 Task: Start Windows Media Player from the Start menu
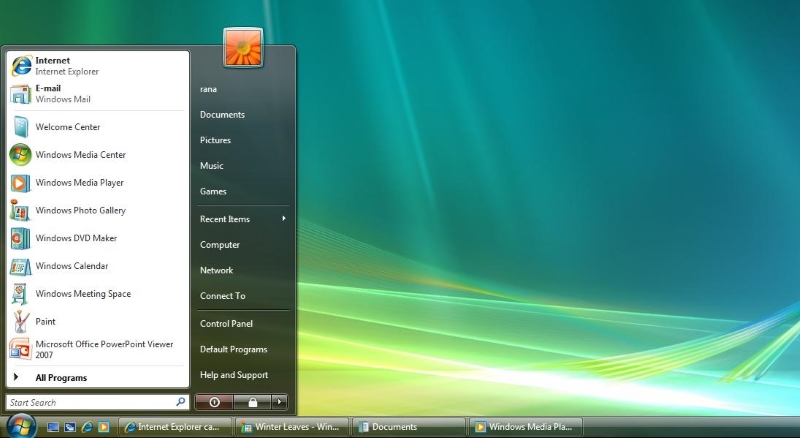point(97,183)
